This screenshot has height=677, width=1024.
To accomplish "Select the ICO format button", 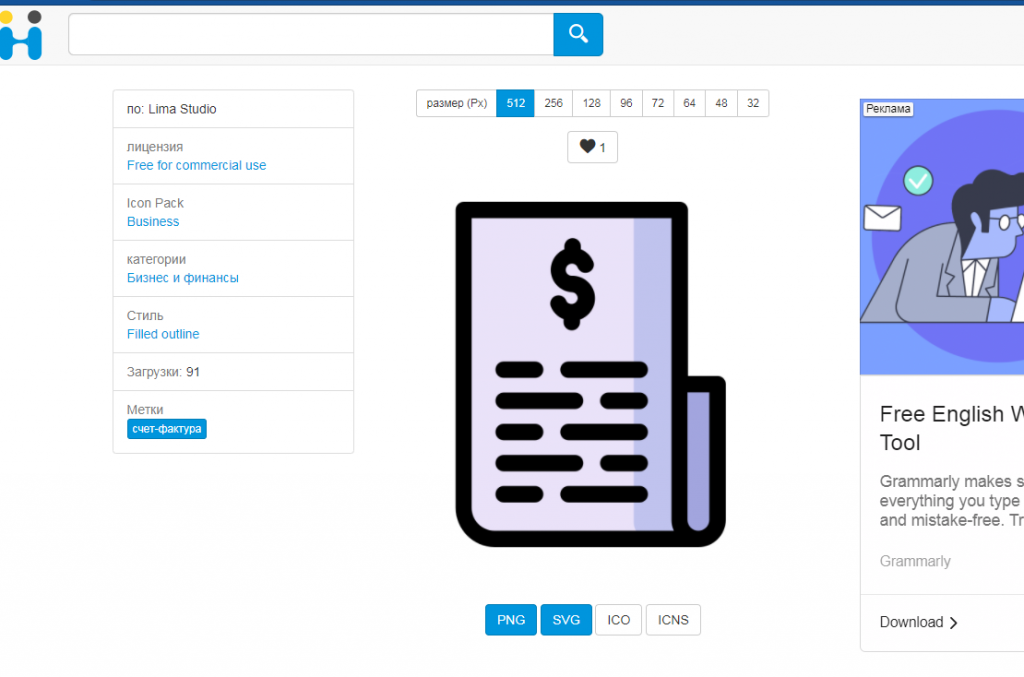I will tap(619, 620).
